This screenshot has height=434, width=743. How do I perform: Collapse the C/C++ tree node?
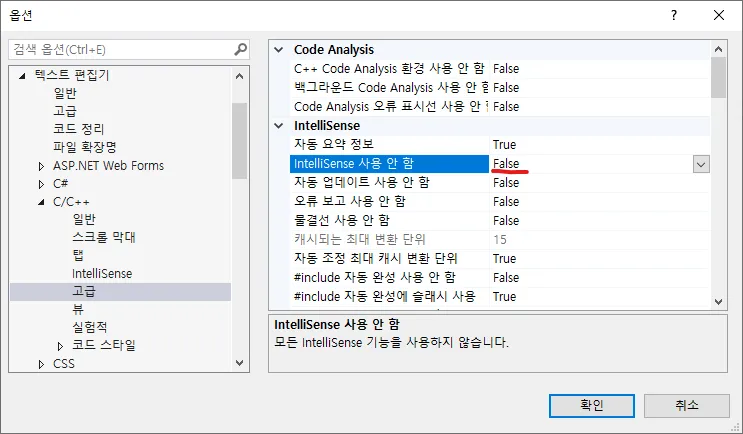42,202
